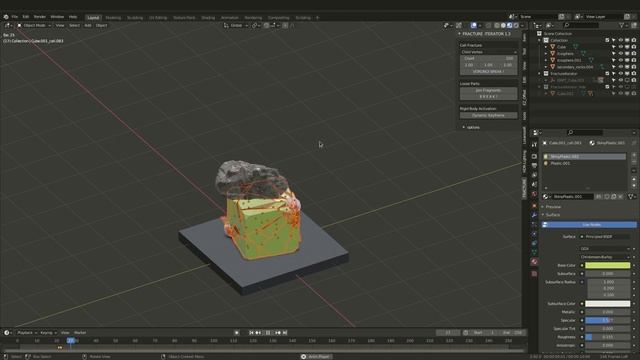Jump to timeline start frame button
The width and height of the screenshot is (640, 360).
(x=251, y=333)
